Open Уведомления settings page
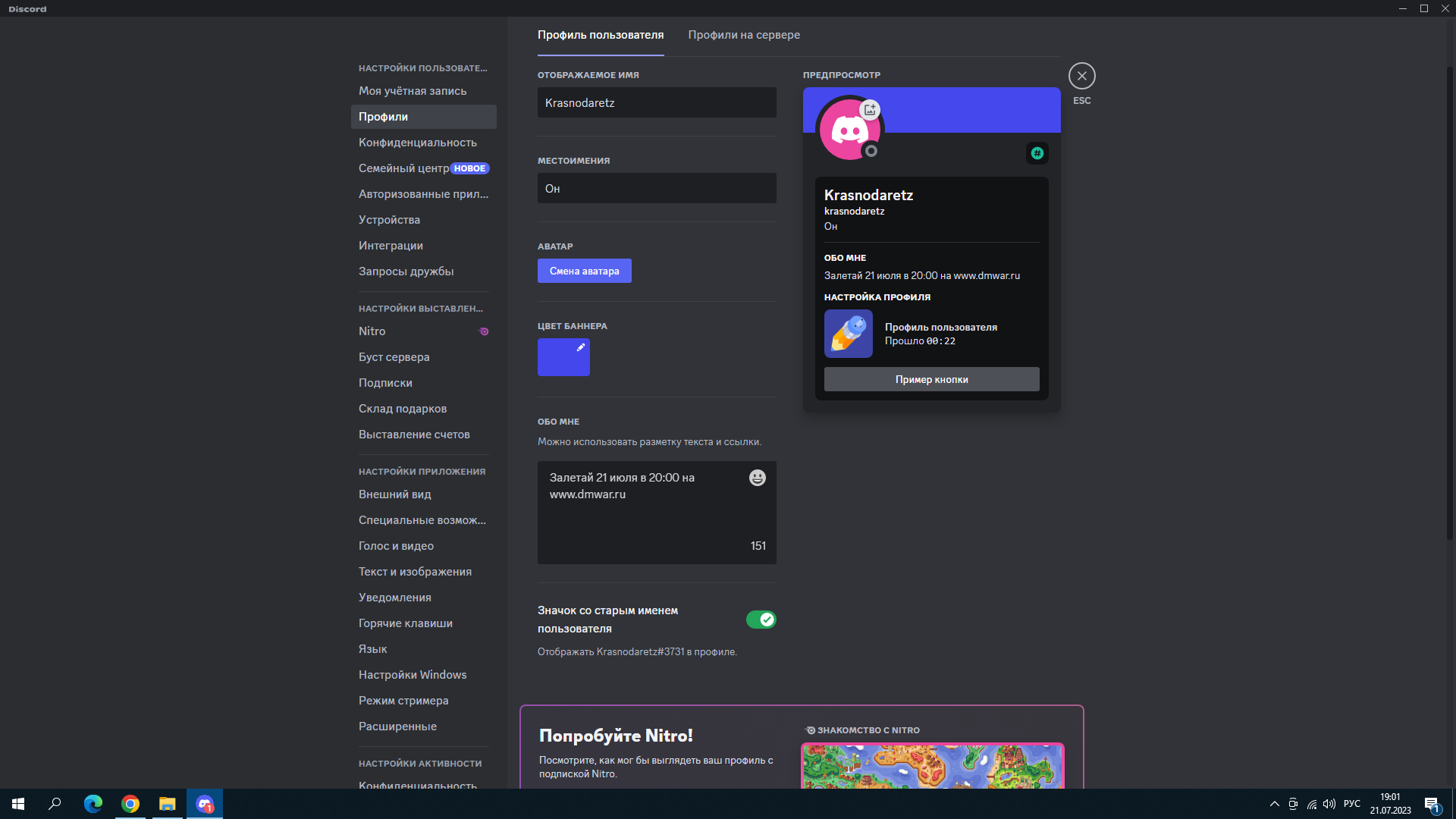 coord(423,598)
